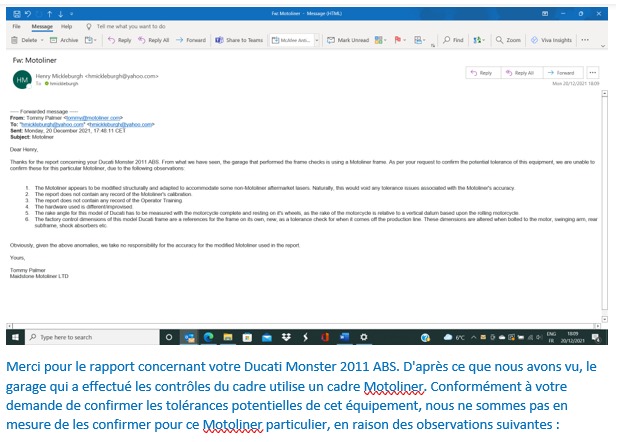The height and width of the screenshot is (442, 636).
Task: Click the hmickleburgh recipient name in To line
Action: click(64, 84)
